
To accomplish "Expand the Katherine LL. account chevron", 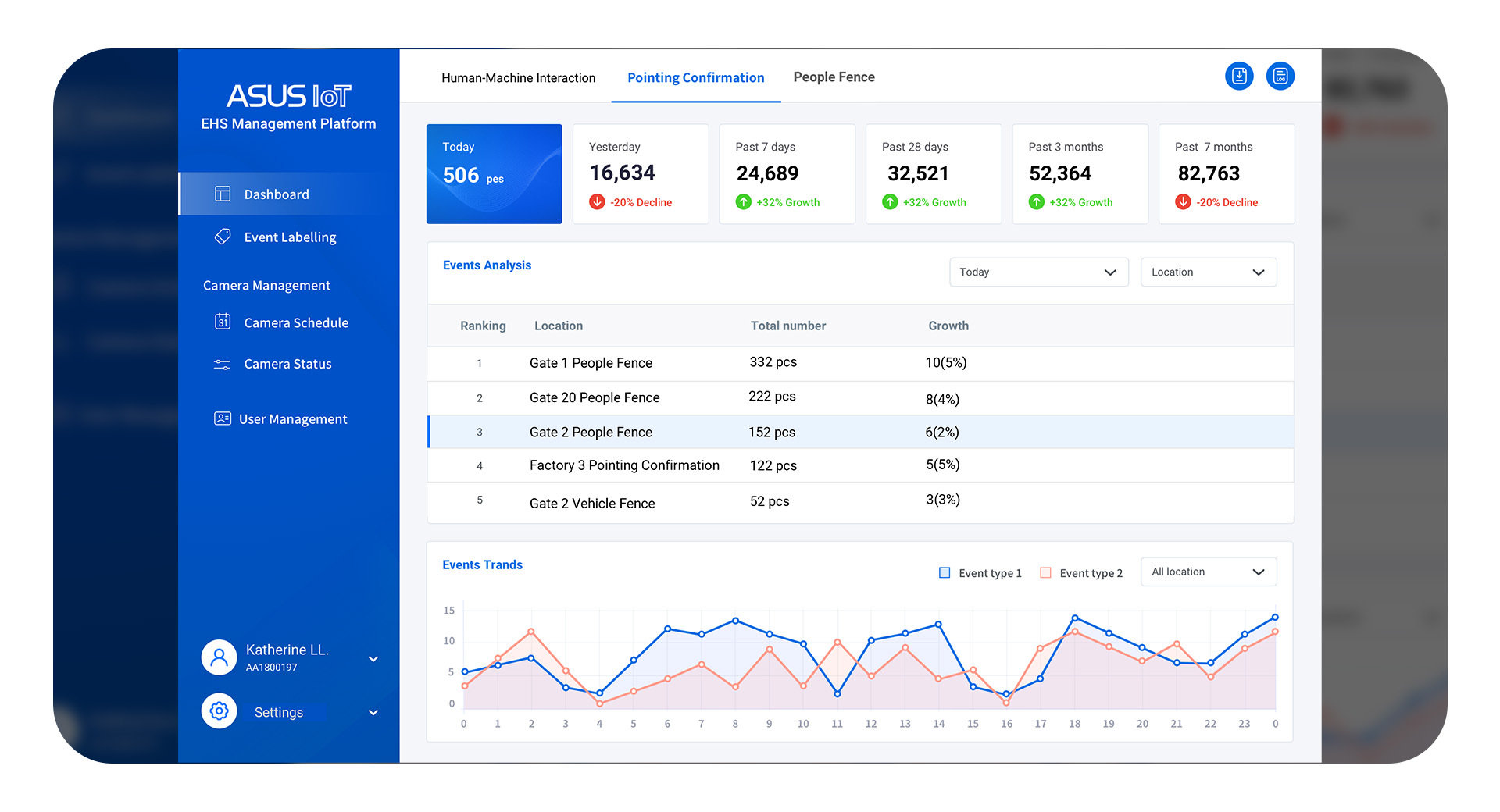I will pyautogui.click(x=373, y=658).
